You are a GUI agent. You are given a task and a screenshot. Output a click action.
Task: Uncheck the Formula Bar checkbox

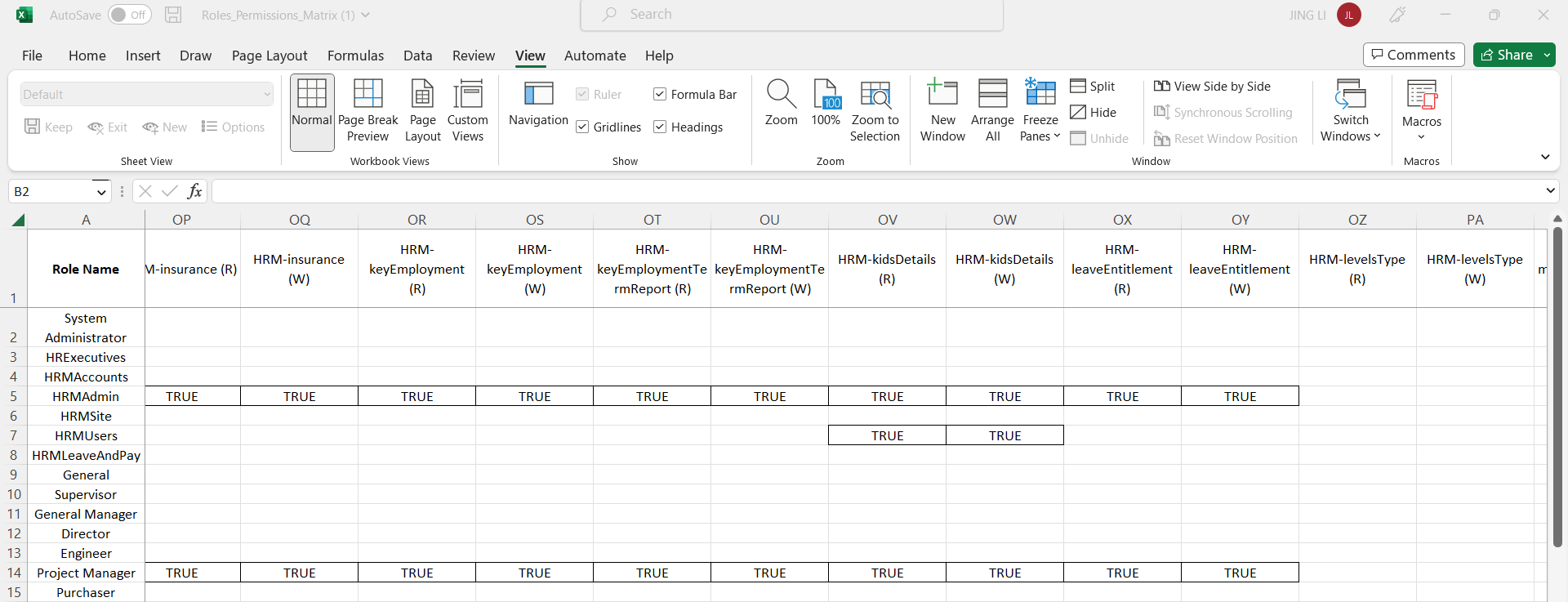[x=660, y=95]
